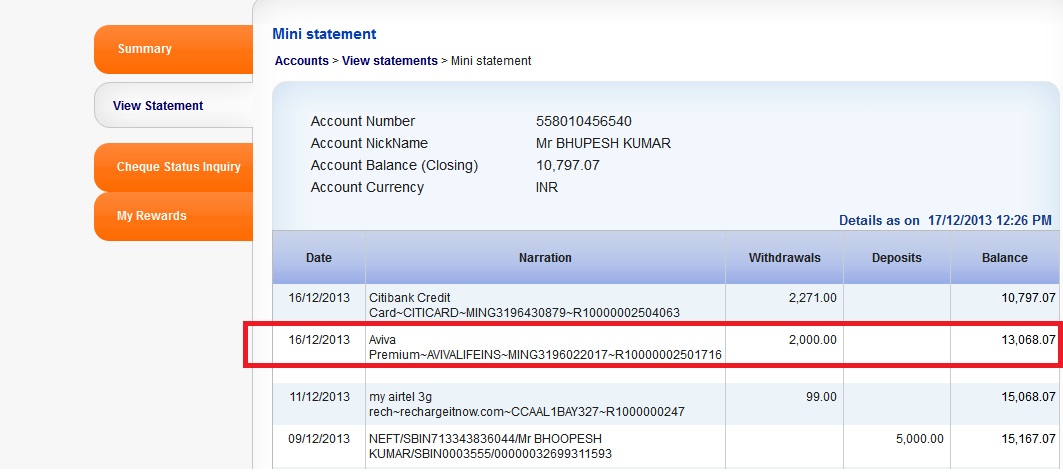Select the Citibank Credit Card transaction narration
The width and height of the screenshot is (1063, 475).
coord(524,305)
